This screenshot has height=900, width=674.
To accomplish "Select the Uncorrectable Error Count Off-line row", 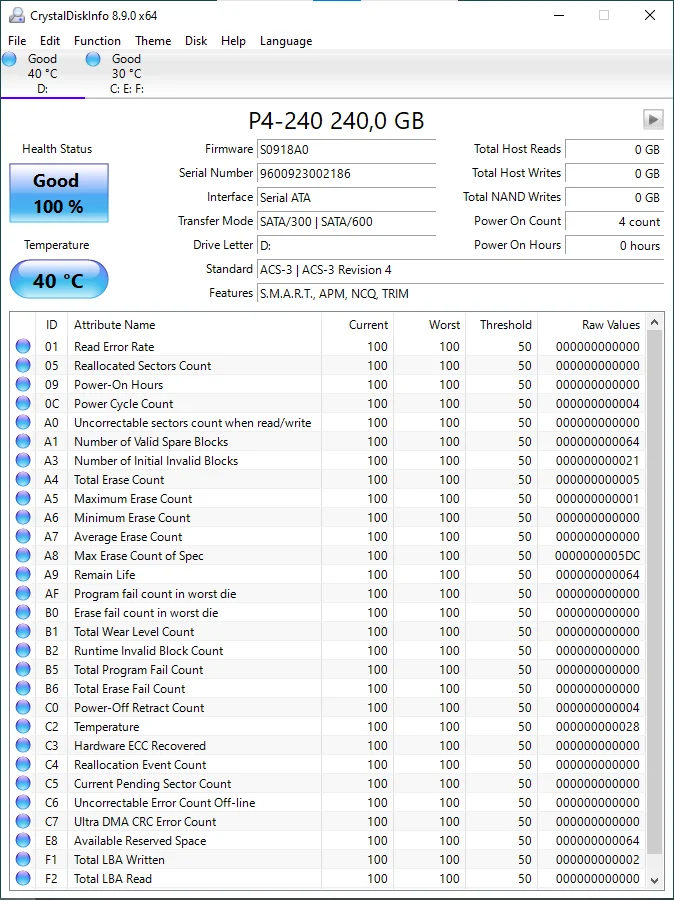I will tap(328, 802).
